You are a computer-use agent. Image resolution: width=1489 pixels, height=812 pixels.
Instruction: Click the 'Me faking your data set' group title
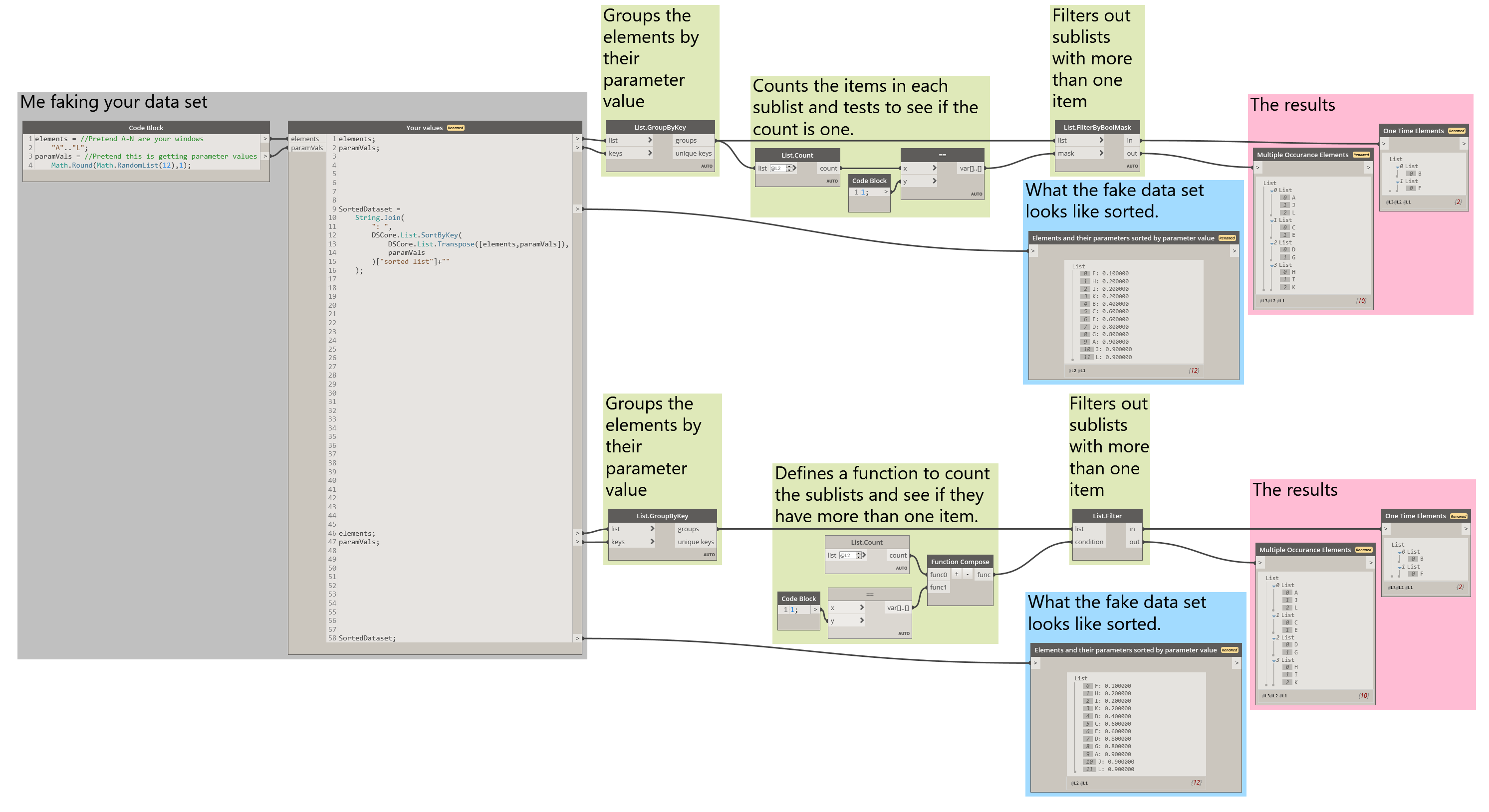[114, 102]
